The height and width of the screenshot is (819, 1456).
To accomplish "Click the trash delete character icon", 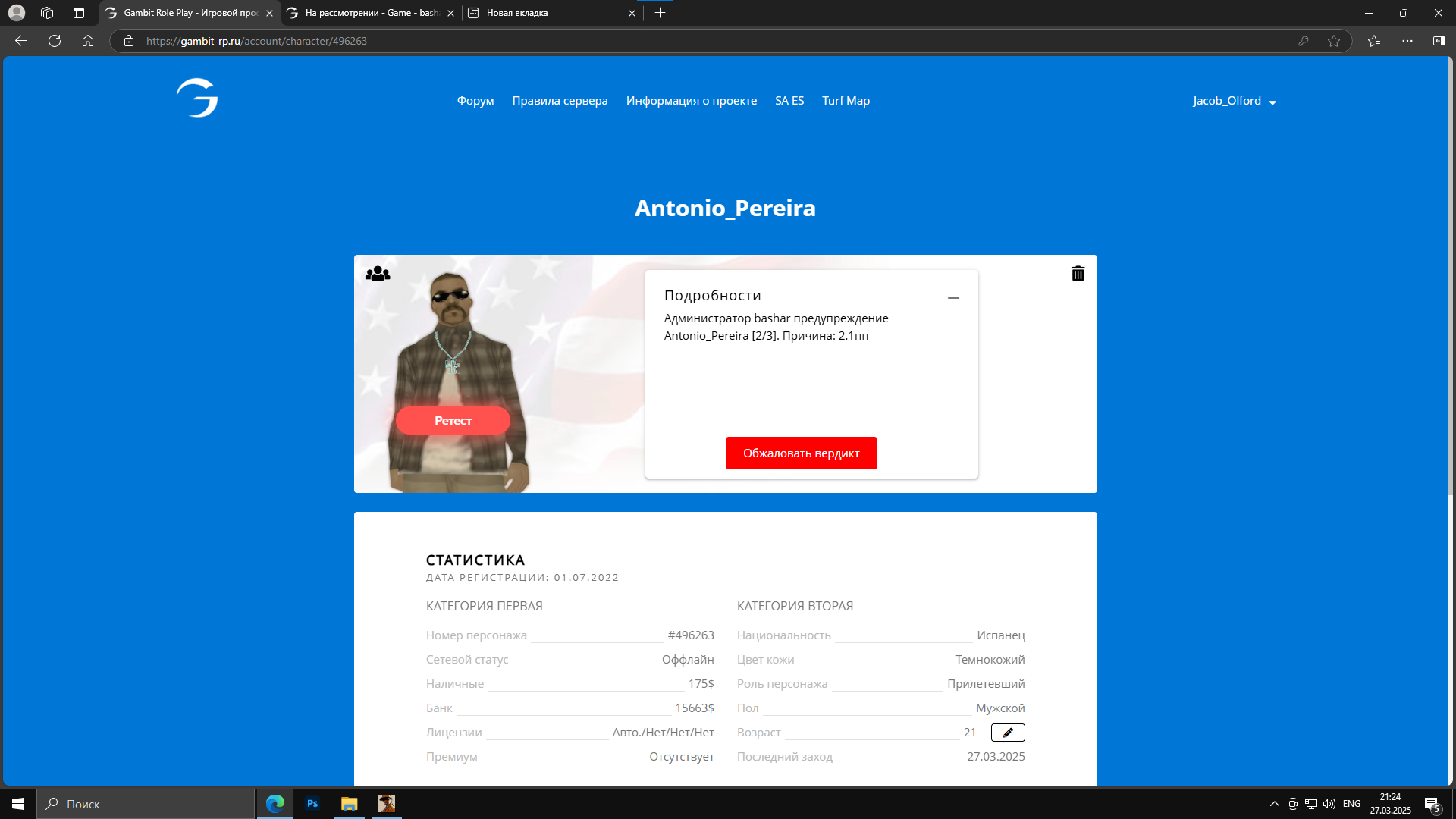I will click(x=1078, y=274).
